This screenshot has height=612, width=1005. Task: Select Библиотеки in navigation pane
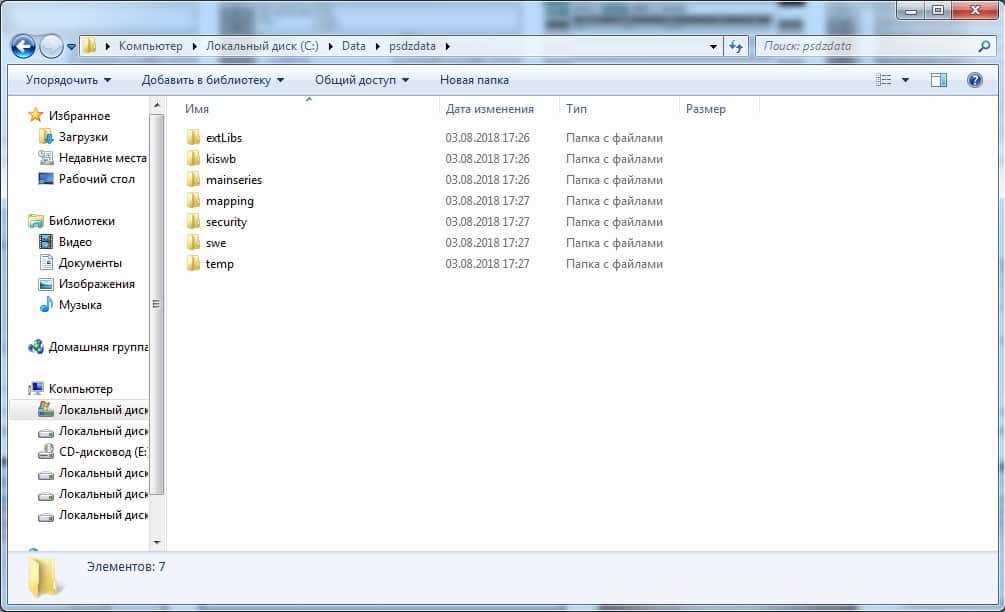tap(82, 221)
